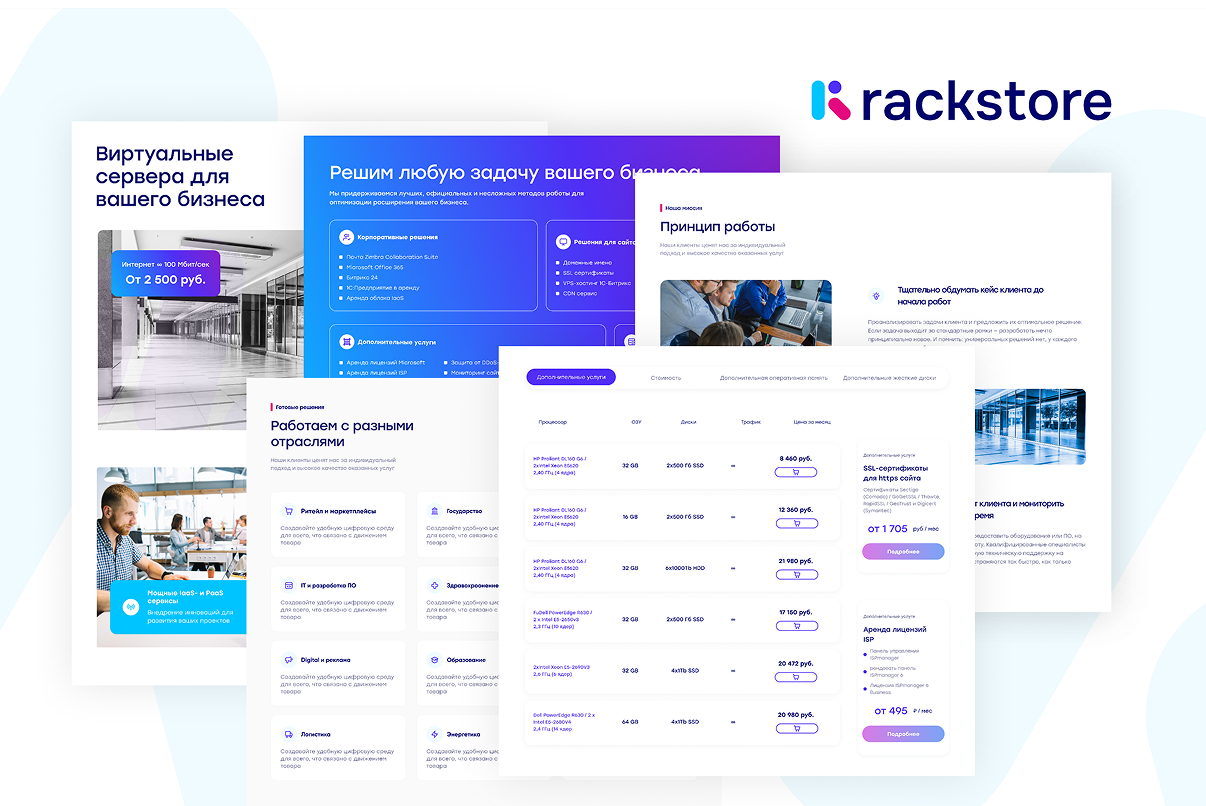Click Виртуальные сервера для вашего бизнеса heading

point(180,176)
